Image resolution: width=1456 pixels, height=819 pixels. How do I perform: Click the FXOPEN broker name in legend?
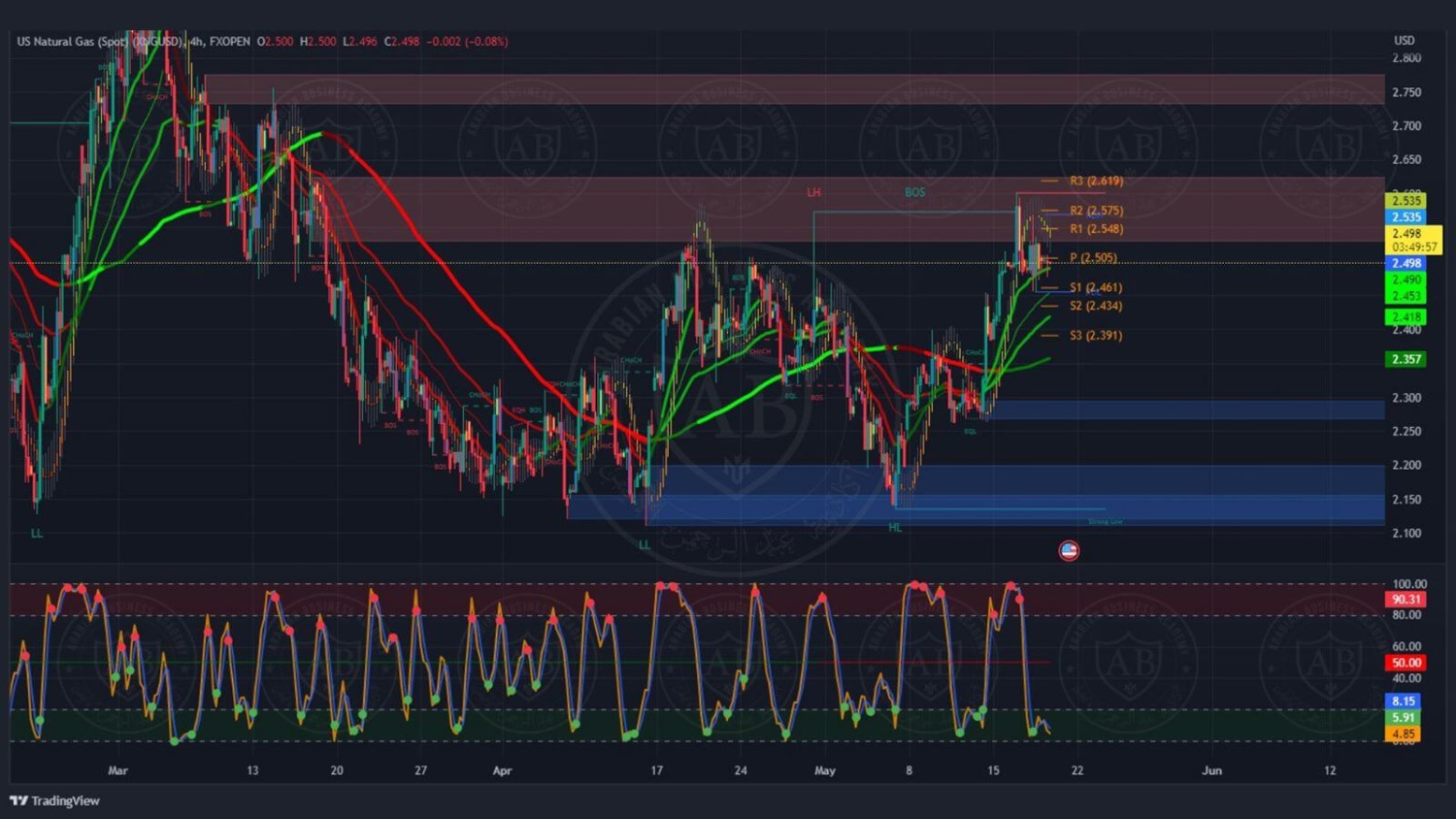click(230, 42)
